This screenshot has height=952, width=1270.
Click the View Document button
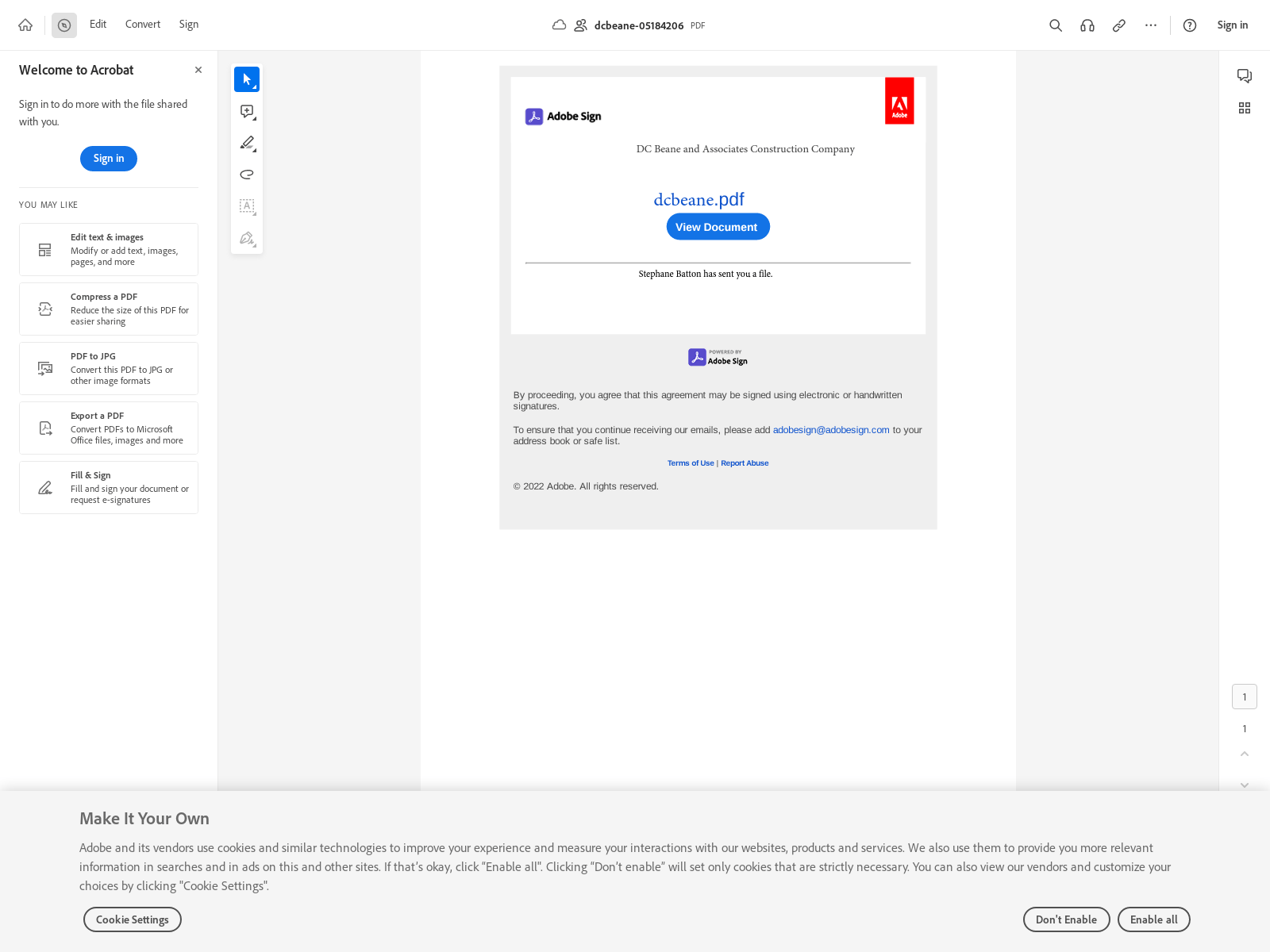coord(718,227)
